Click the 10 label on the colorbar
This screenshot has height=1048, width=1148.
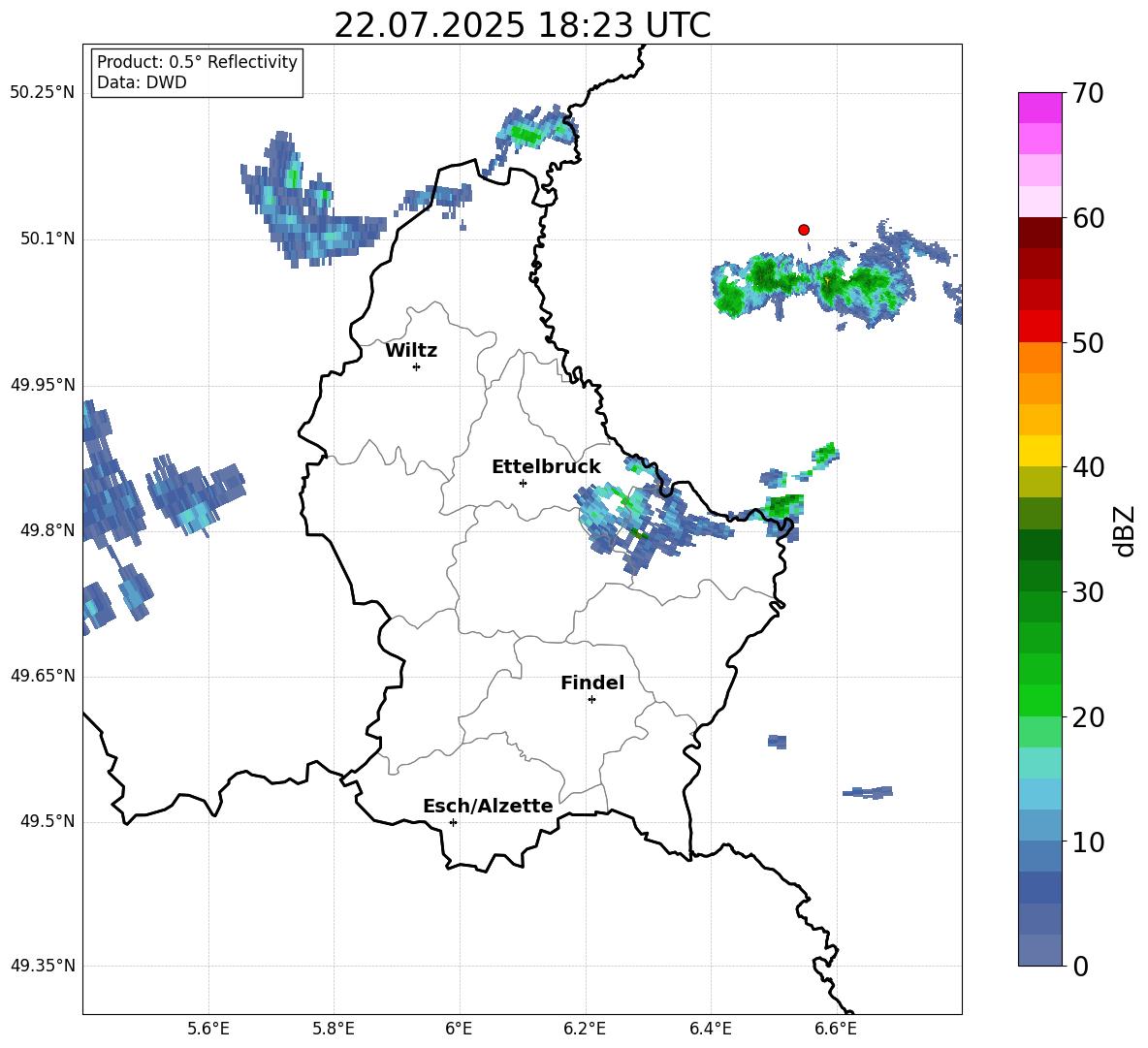pyautogui.click(x=1088, y=842)
